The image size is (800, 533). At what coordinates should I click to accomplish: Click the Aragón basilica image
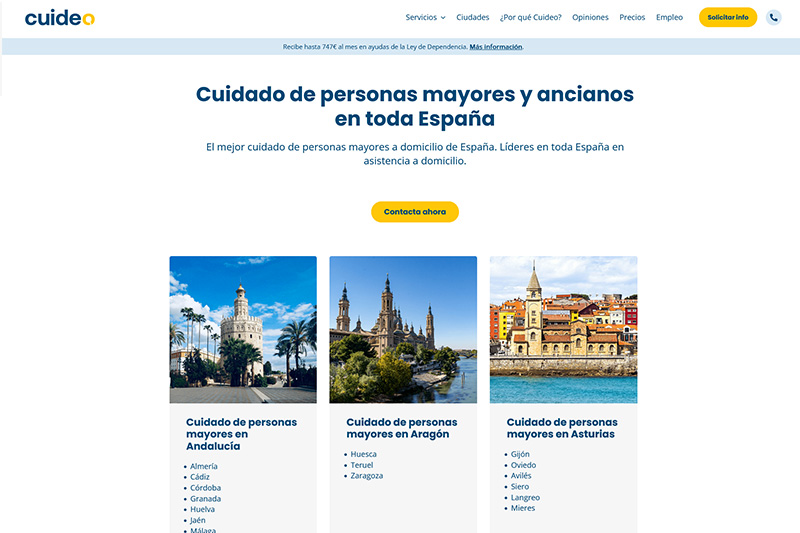[x=403, y=329]
